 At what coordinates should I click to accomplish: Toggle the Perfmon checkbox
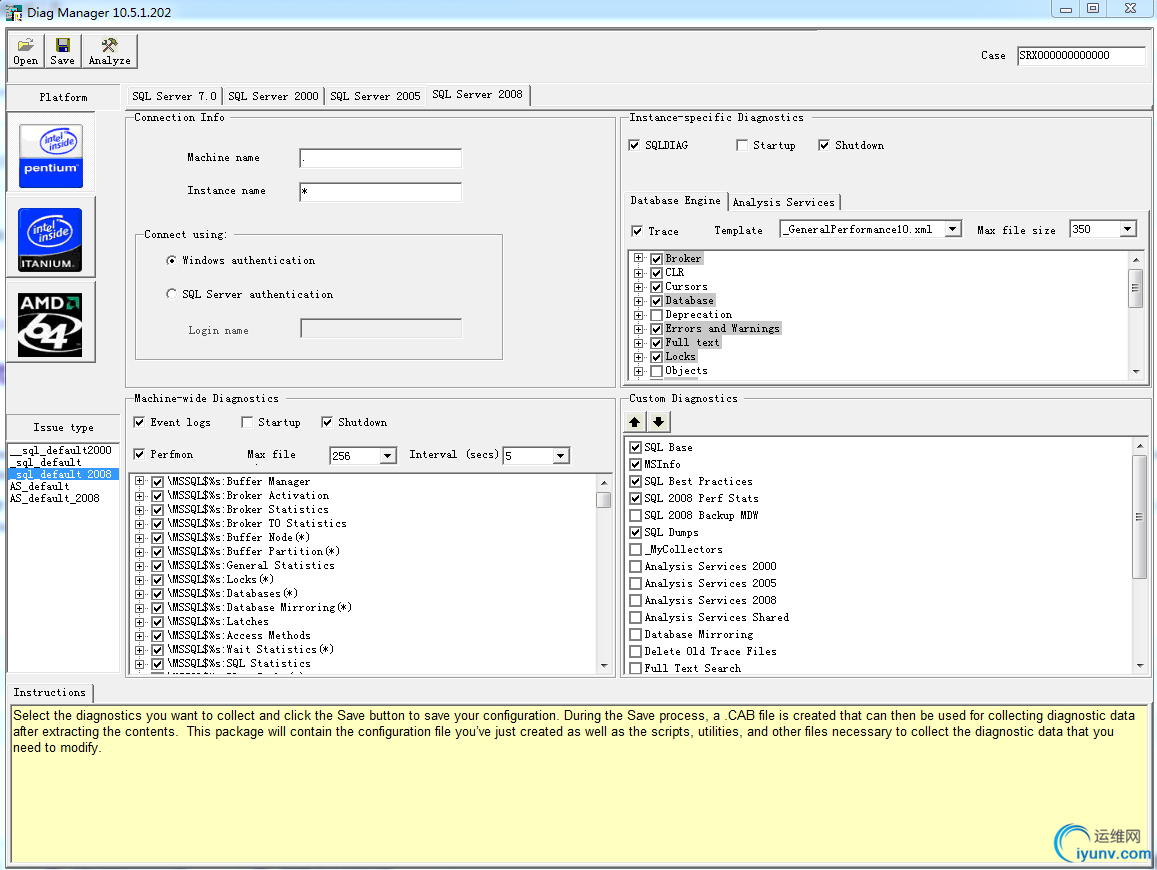[x=139, y=455]
